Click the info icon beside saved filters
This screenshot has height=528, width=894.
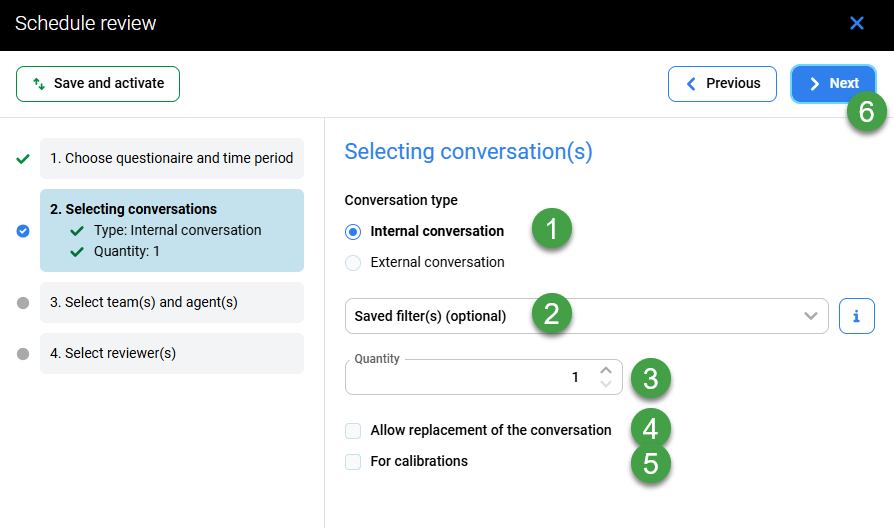[x=856, y=316]
